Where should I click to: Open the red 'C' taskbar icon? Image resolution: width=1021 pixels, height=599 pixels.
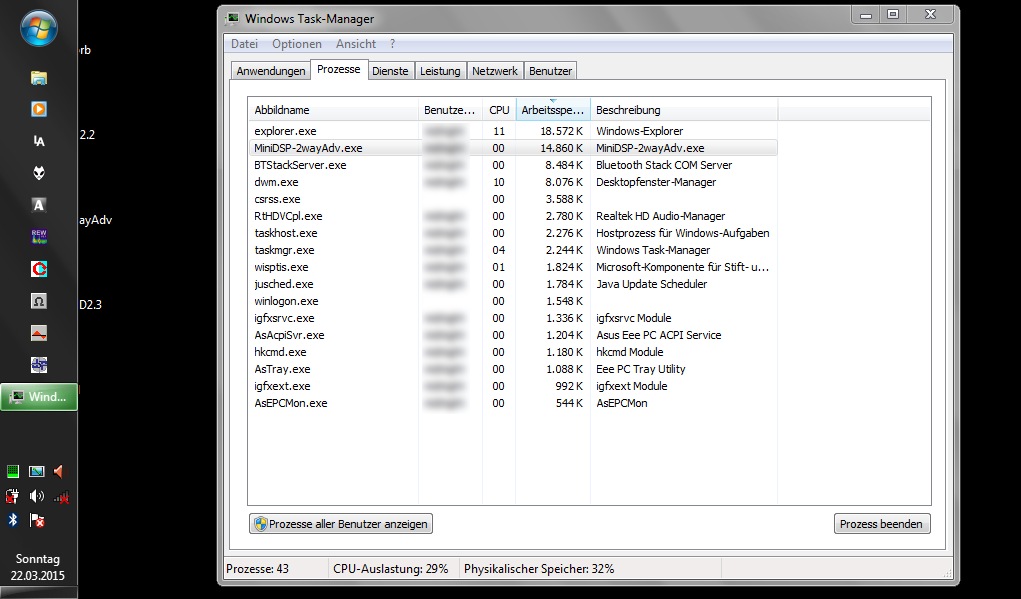[x=39, y=269]
